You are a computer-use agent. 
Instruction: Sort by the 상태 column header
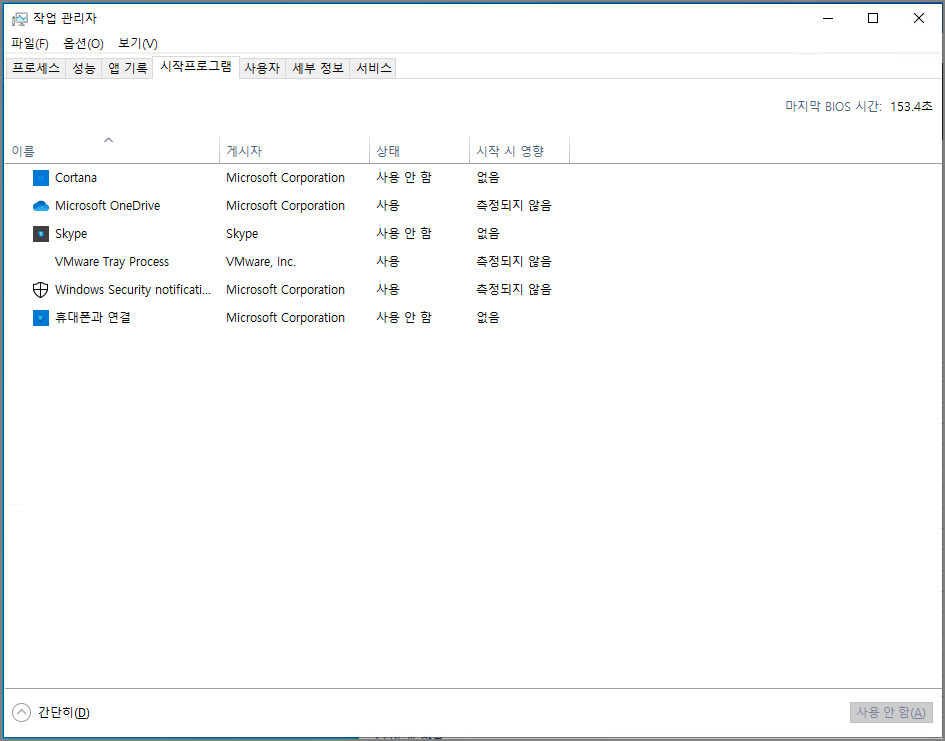(x=419, y=151)
